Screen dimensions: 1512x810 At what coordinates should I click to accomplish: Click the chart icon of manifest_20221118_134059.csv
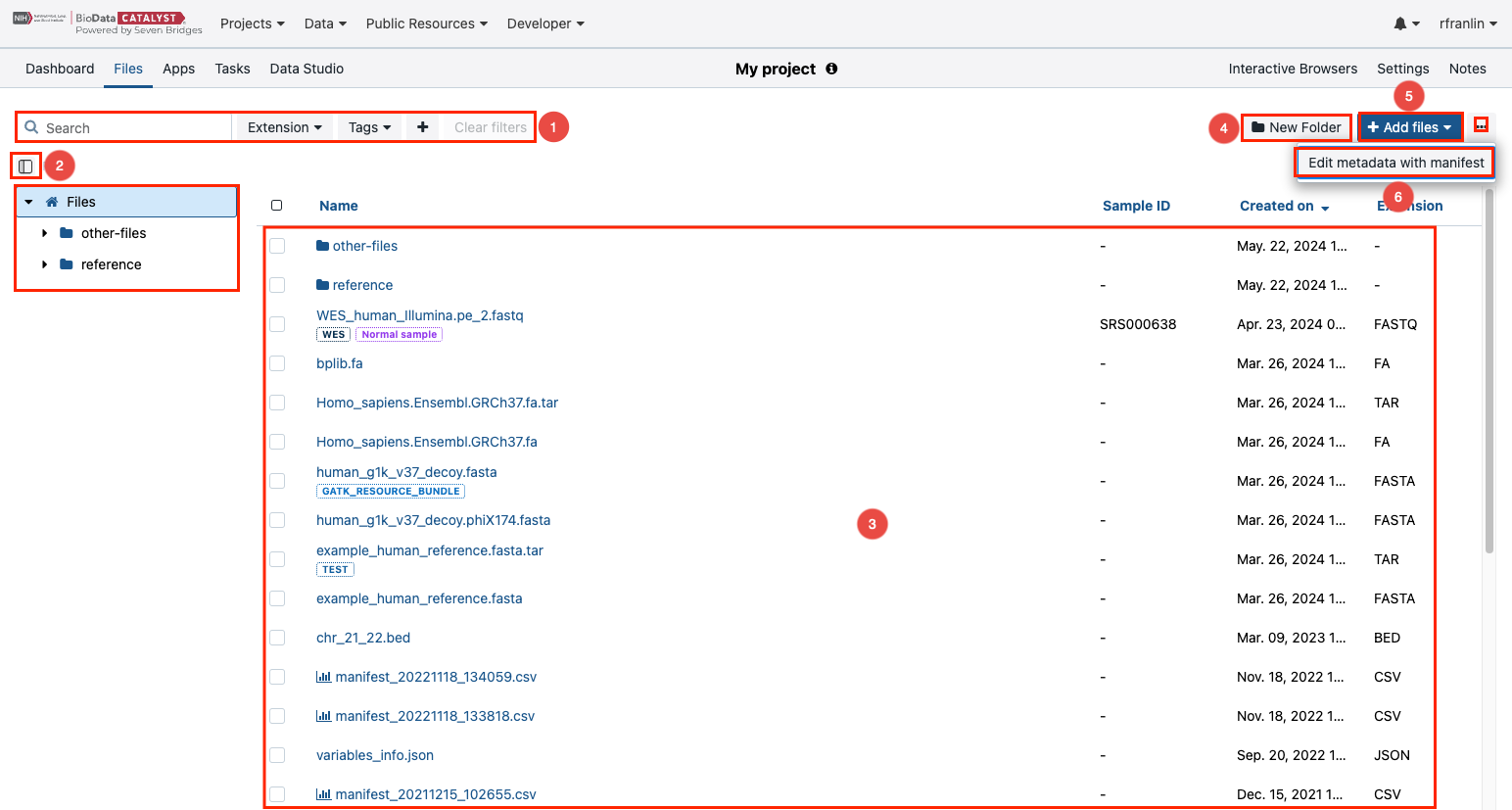[323, 677]
